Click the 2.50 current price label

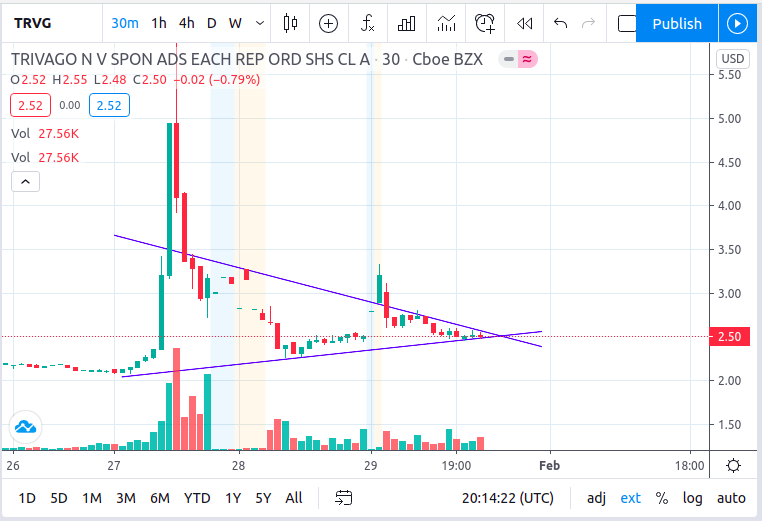pyautogui.click(x=729, y=336)
